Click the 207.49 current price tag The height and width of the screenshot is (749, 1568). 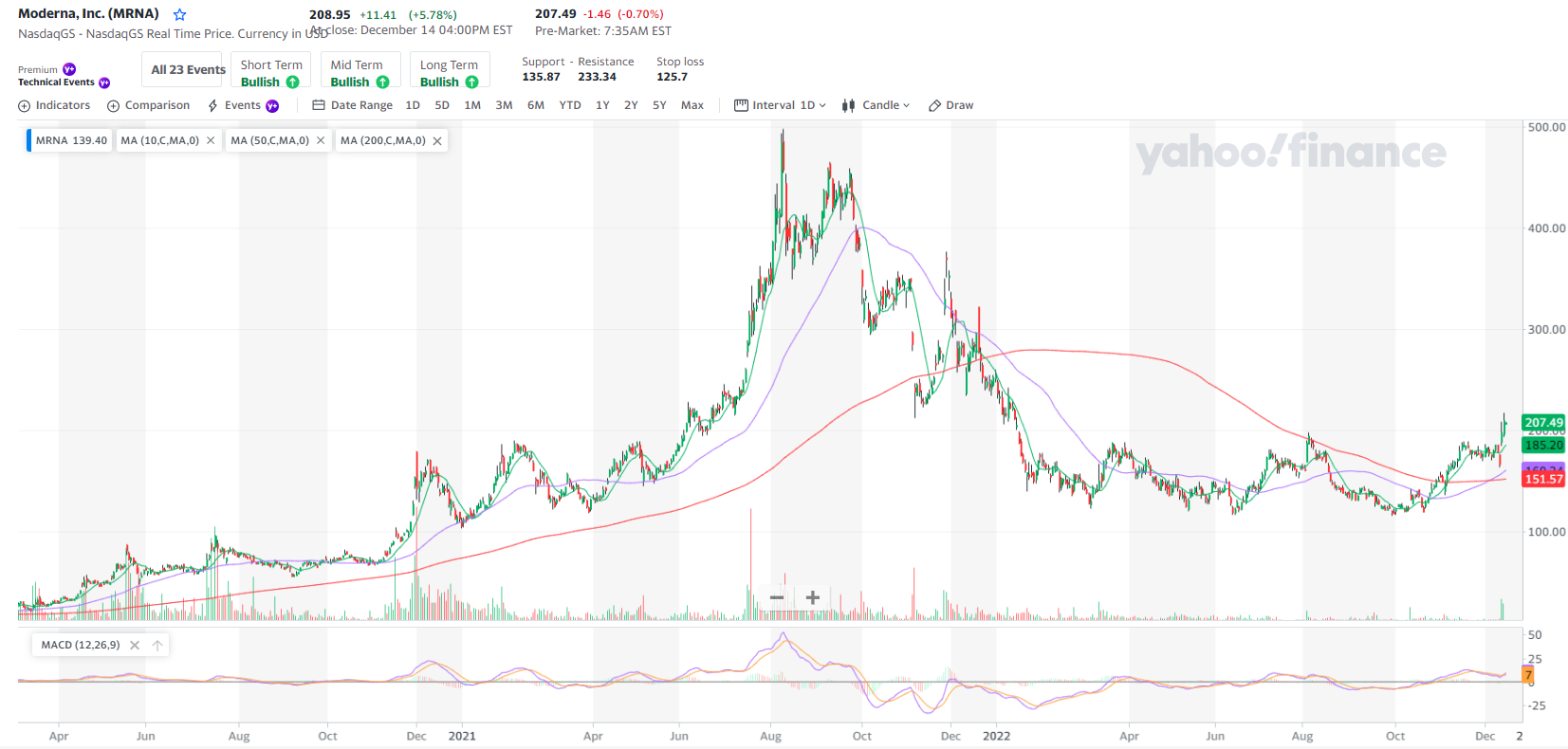tap(1543, 423)
